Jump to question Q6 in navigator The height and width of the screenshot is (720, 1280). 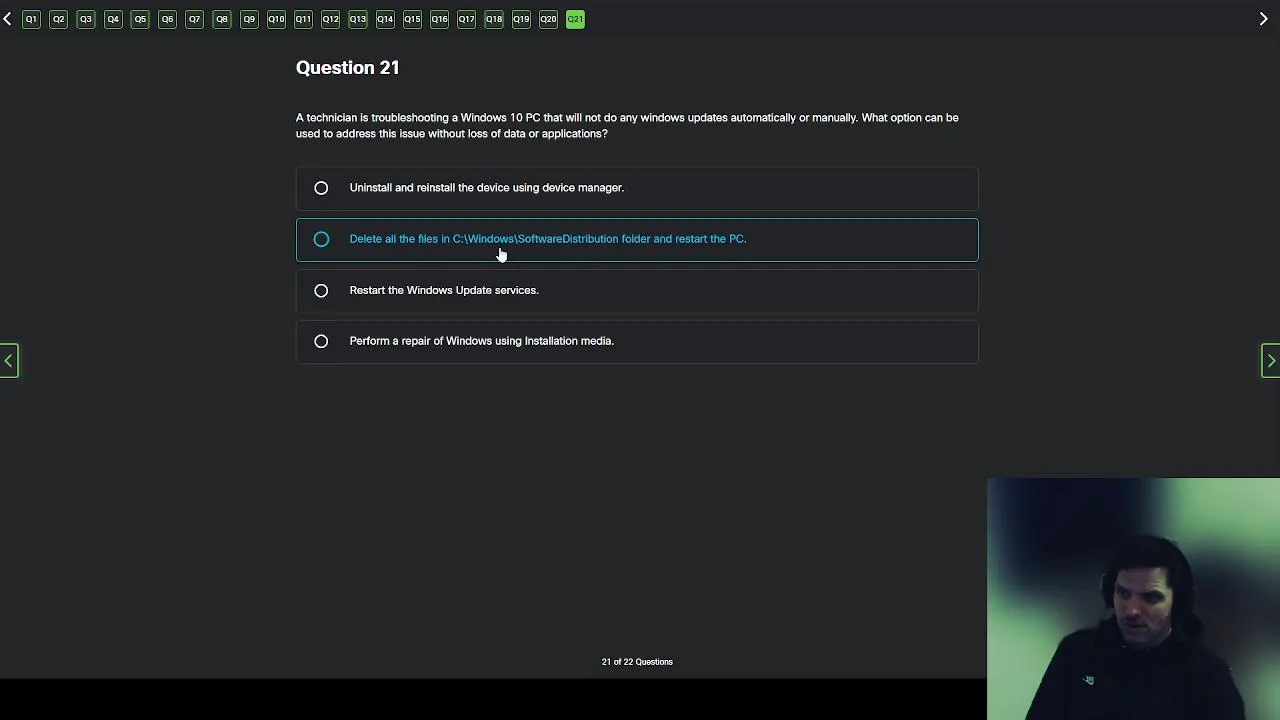[x=167, y=19]
